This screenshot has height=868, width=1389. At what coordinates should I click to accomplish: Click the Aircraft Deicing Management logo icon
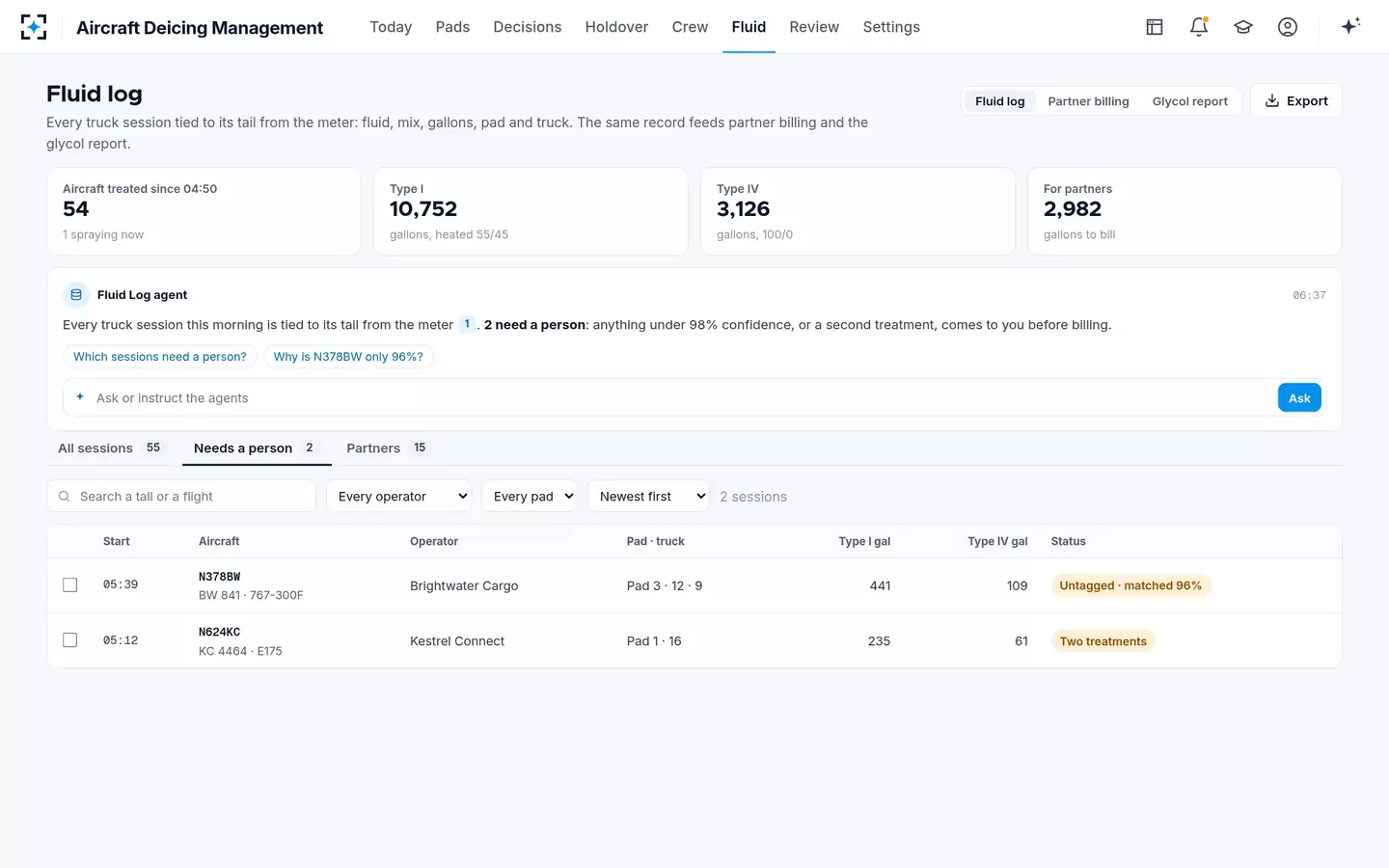34,27
